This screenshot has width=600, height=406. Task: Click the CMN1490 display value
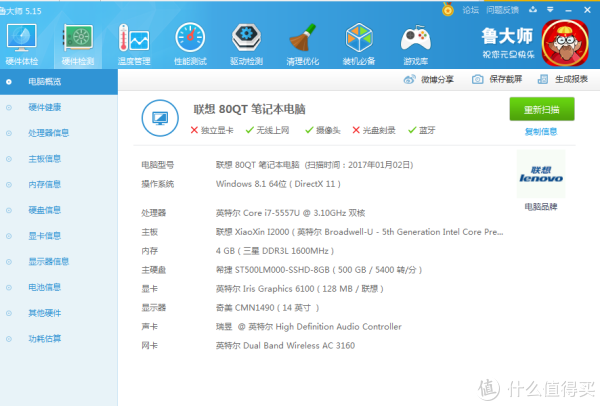point(267,308)
